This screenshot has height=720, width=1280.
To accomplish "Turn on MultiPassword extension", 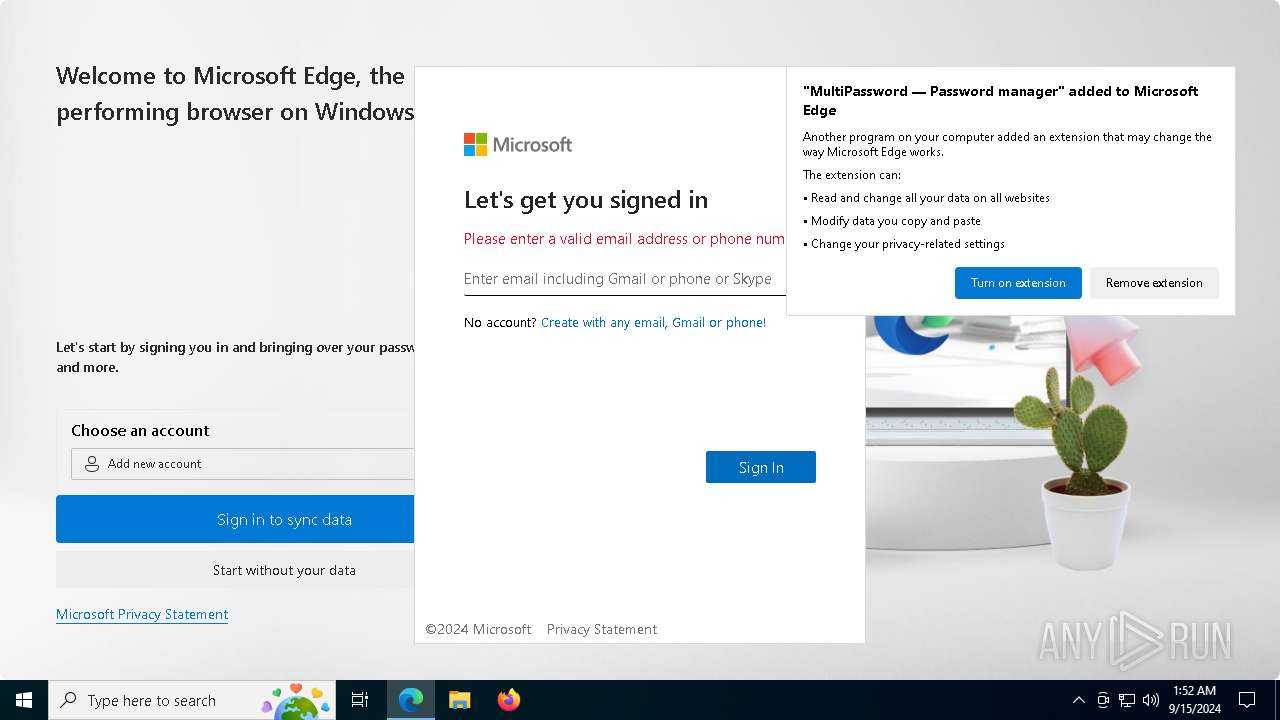I will coord(1018,283).
